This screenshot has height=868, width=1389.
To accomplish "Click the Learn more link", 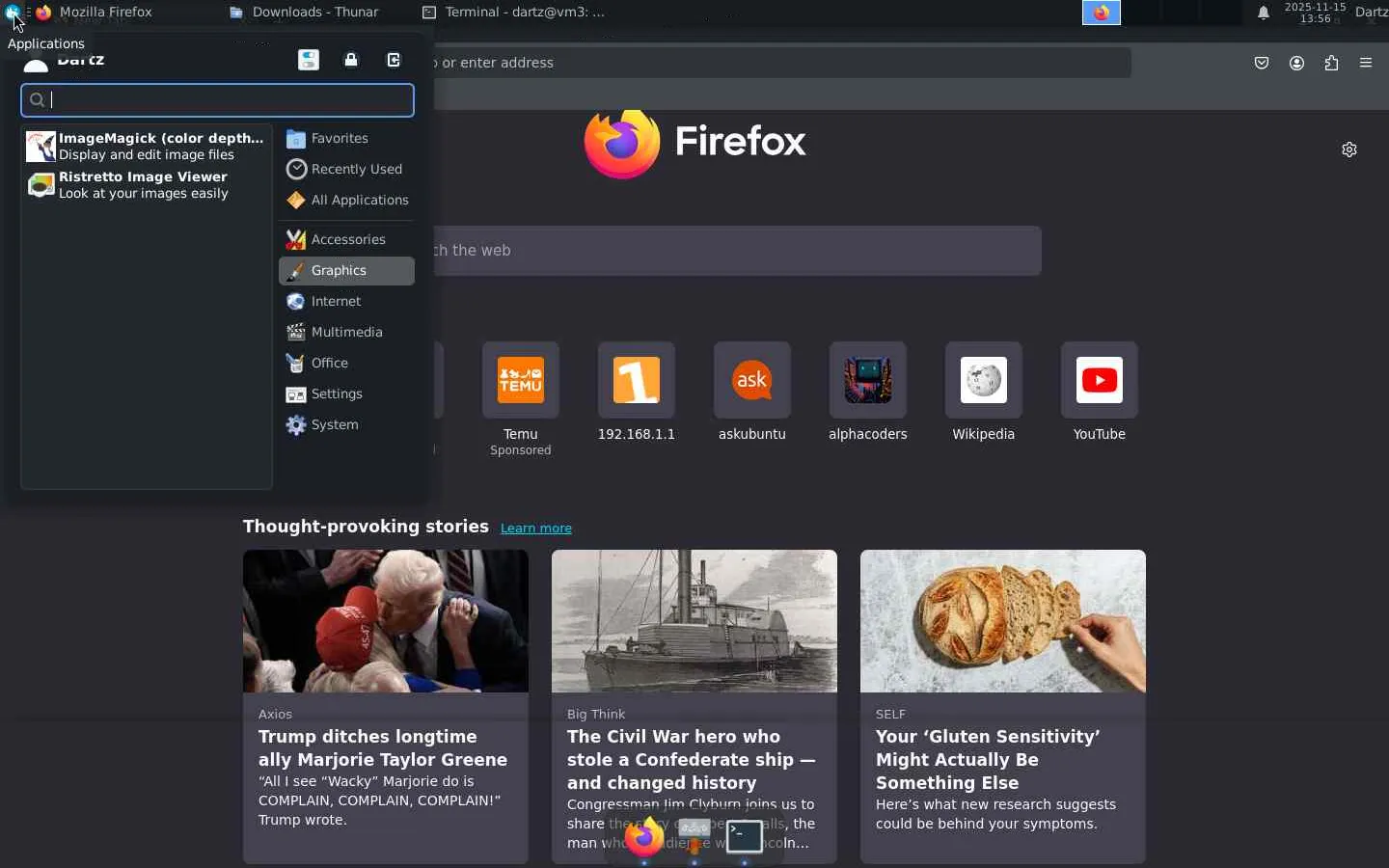I will click(x=536, y=529).
